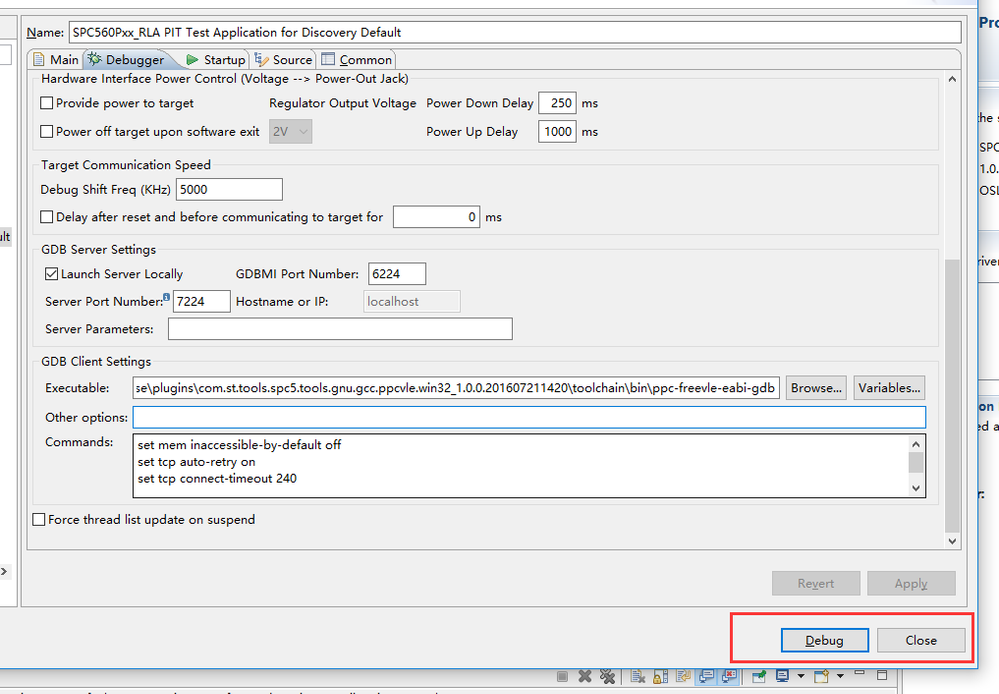Open the Startup tab
This screenshot has height=694, width=999.
(215, 59)
